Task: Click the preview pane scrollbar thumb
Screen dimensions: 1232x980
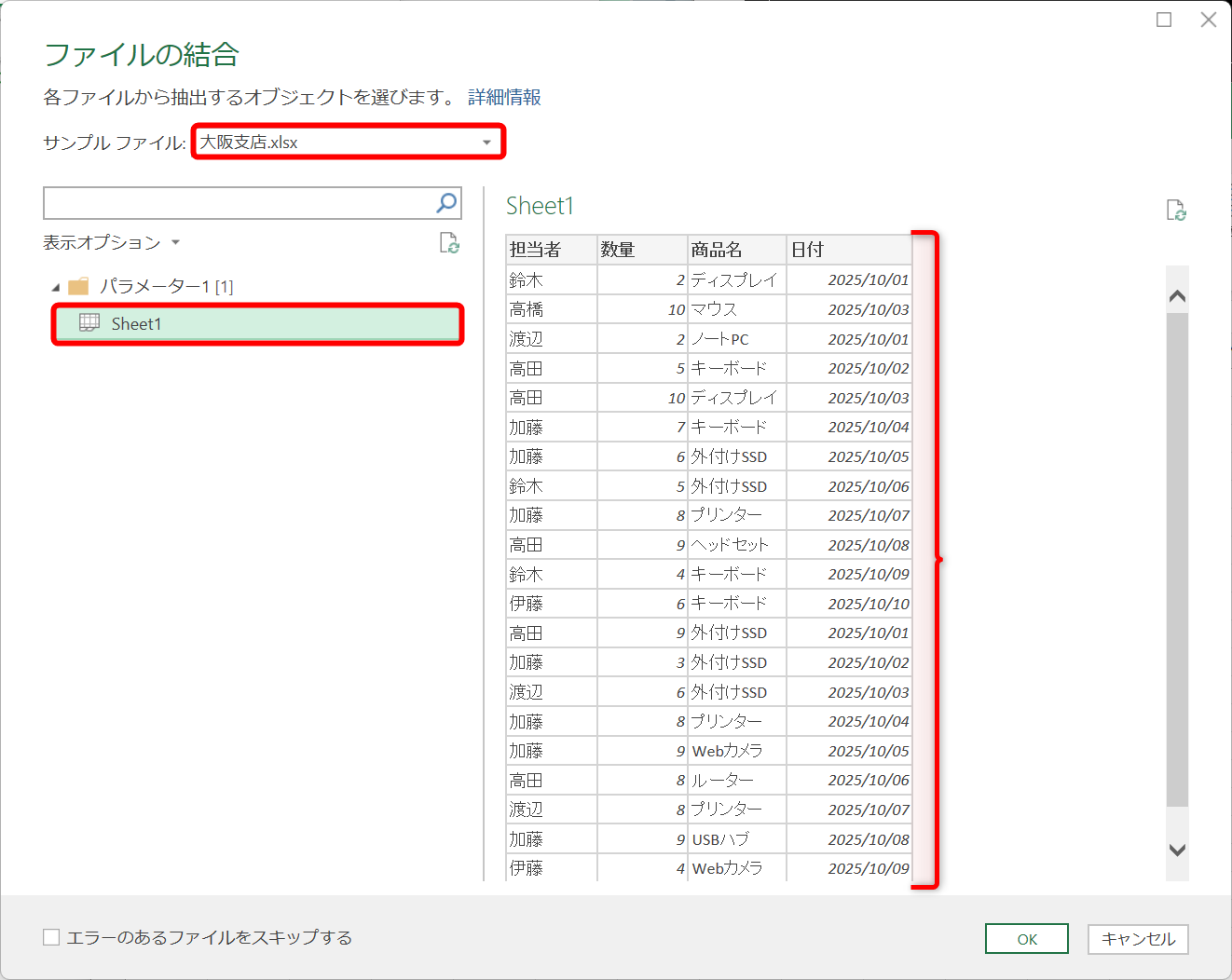Action: click(x=1176, y=559)
